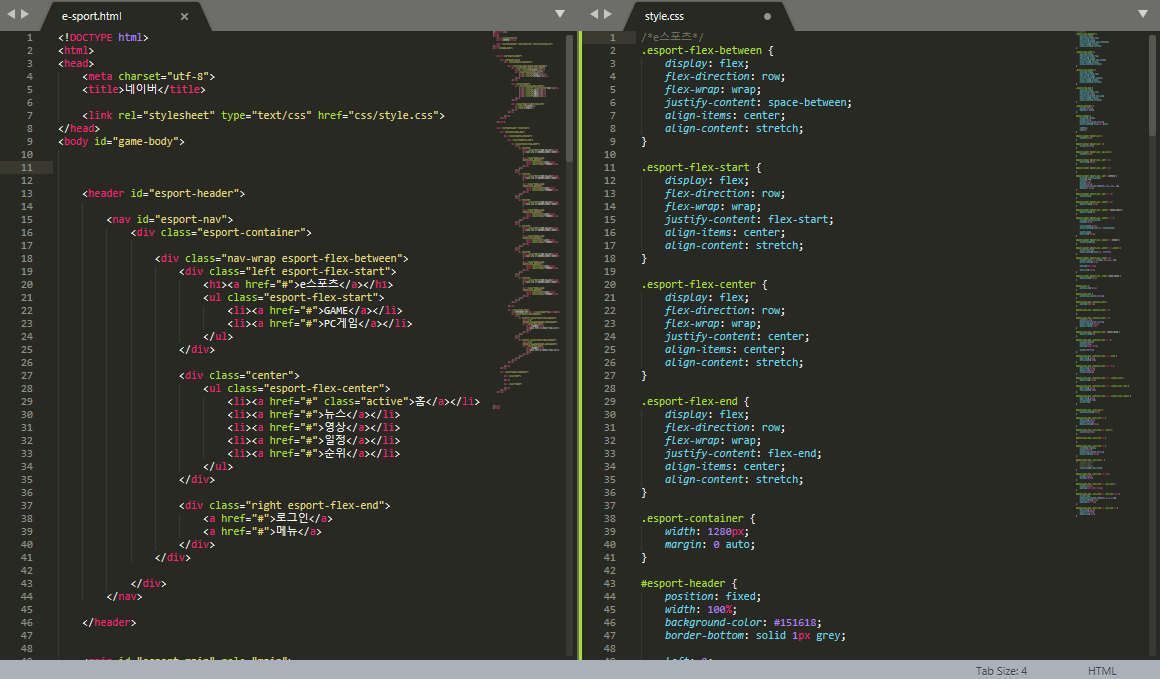Click justify-content: flex-start line
Viewport: 1160px width, 679px height.
pos(749,220)
